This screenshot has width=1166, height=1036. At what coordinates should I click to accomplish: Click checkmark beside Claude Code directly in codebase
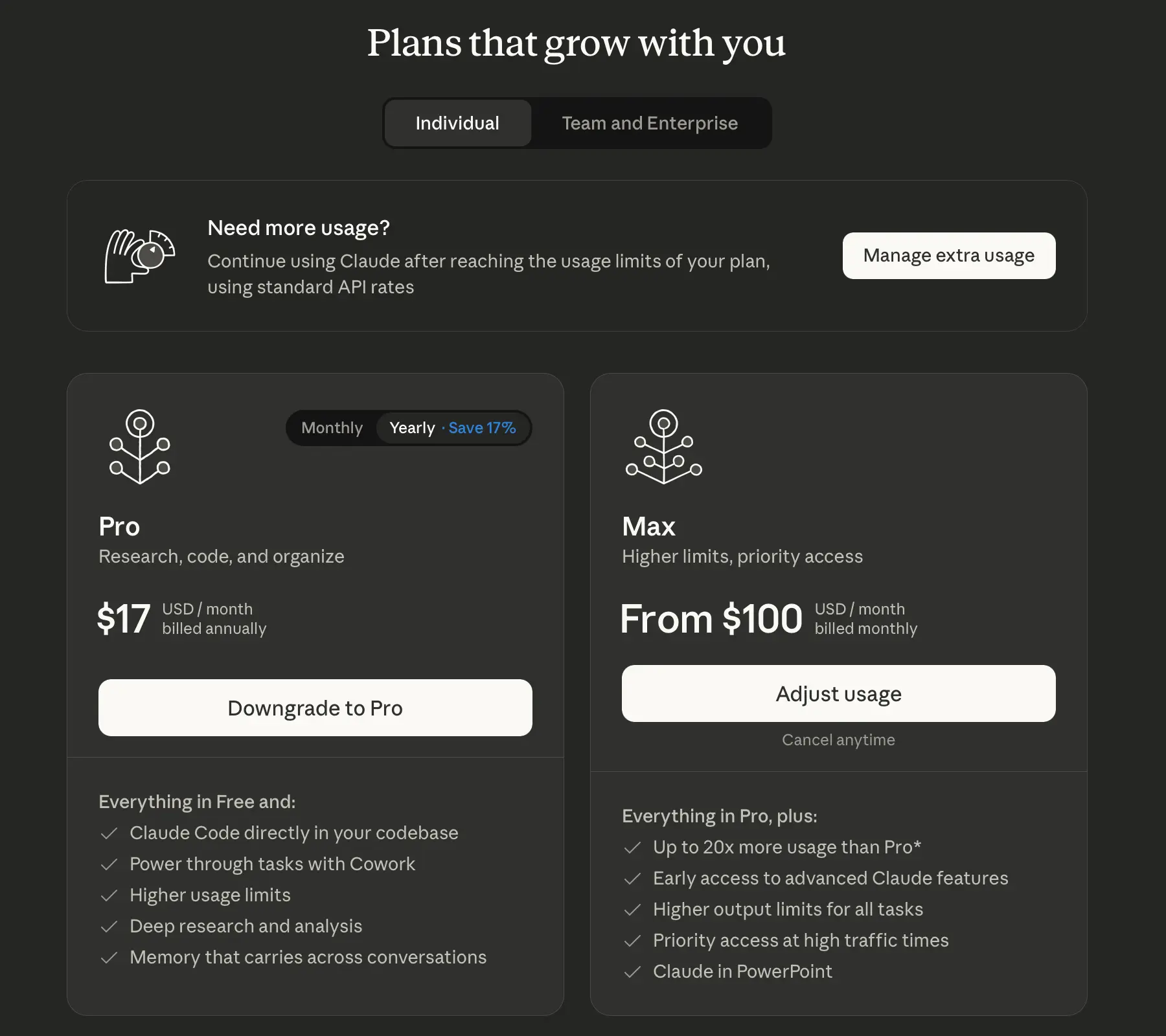point(109,833)
